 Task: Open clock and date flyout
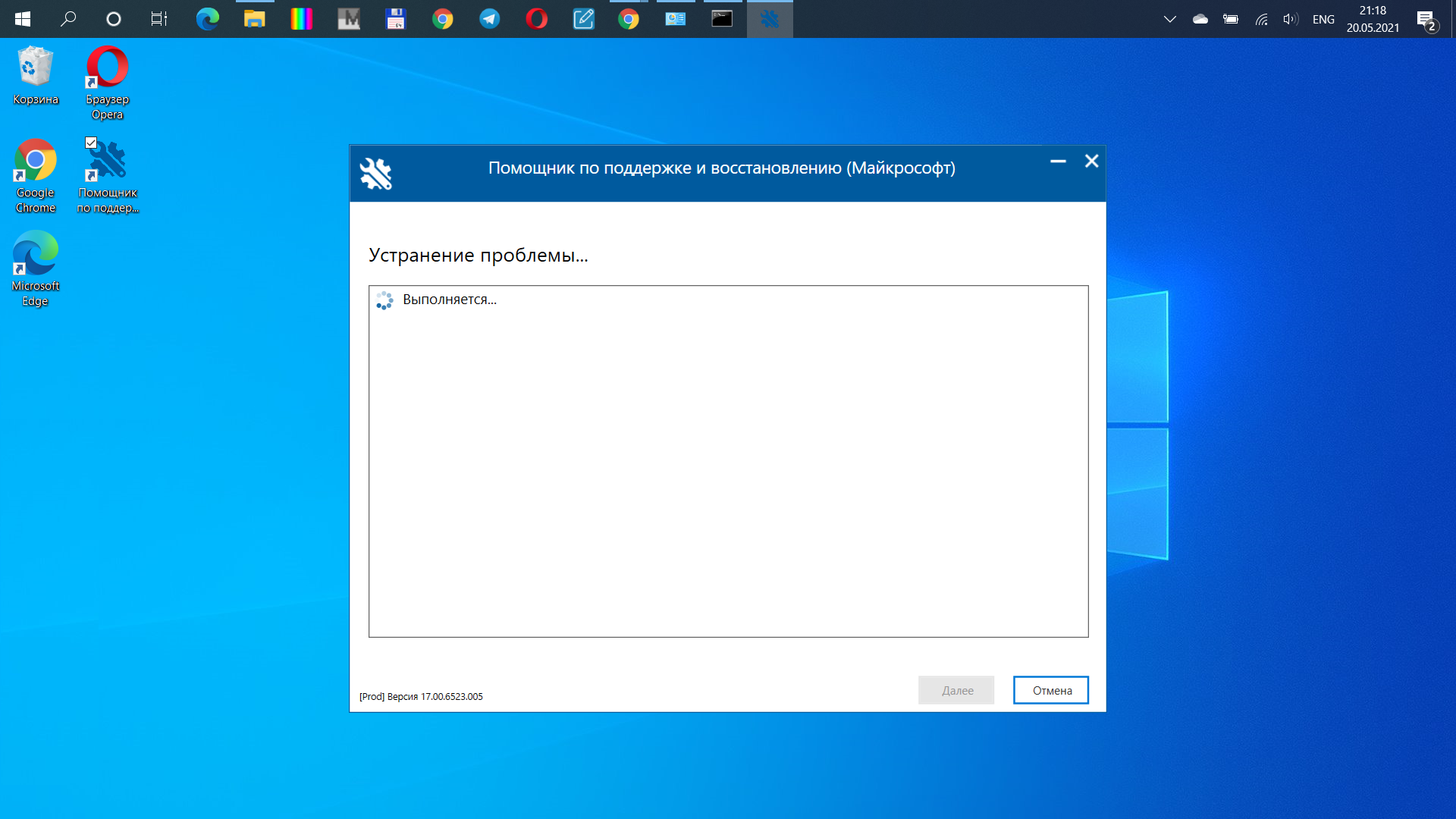pos(1373,19)
